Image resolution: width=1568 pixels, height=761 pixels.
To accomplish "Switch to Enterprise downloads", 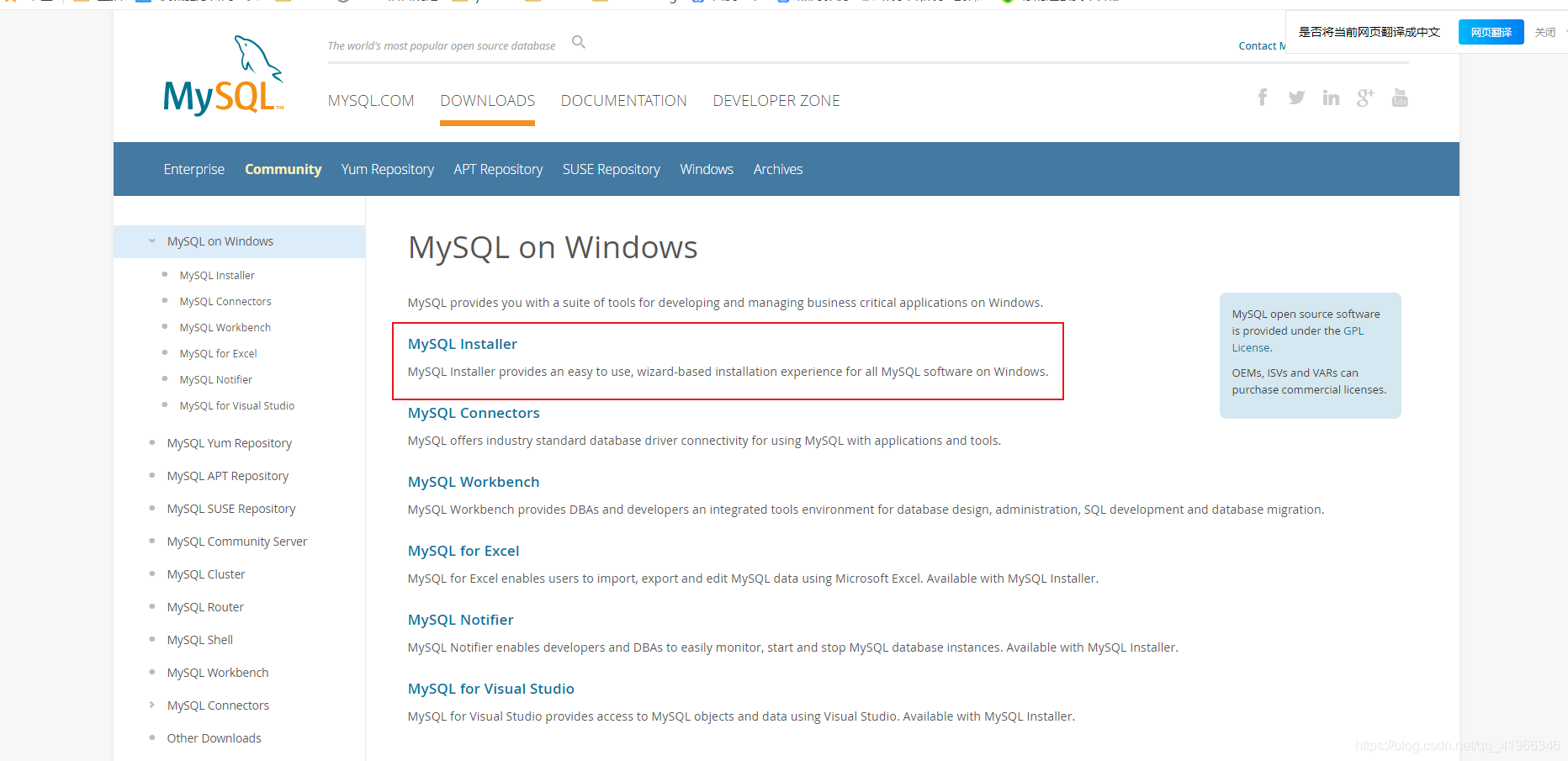I will (x=194, y=169).
